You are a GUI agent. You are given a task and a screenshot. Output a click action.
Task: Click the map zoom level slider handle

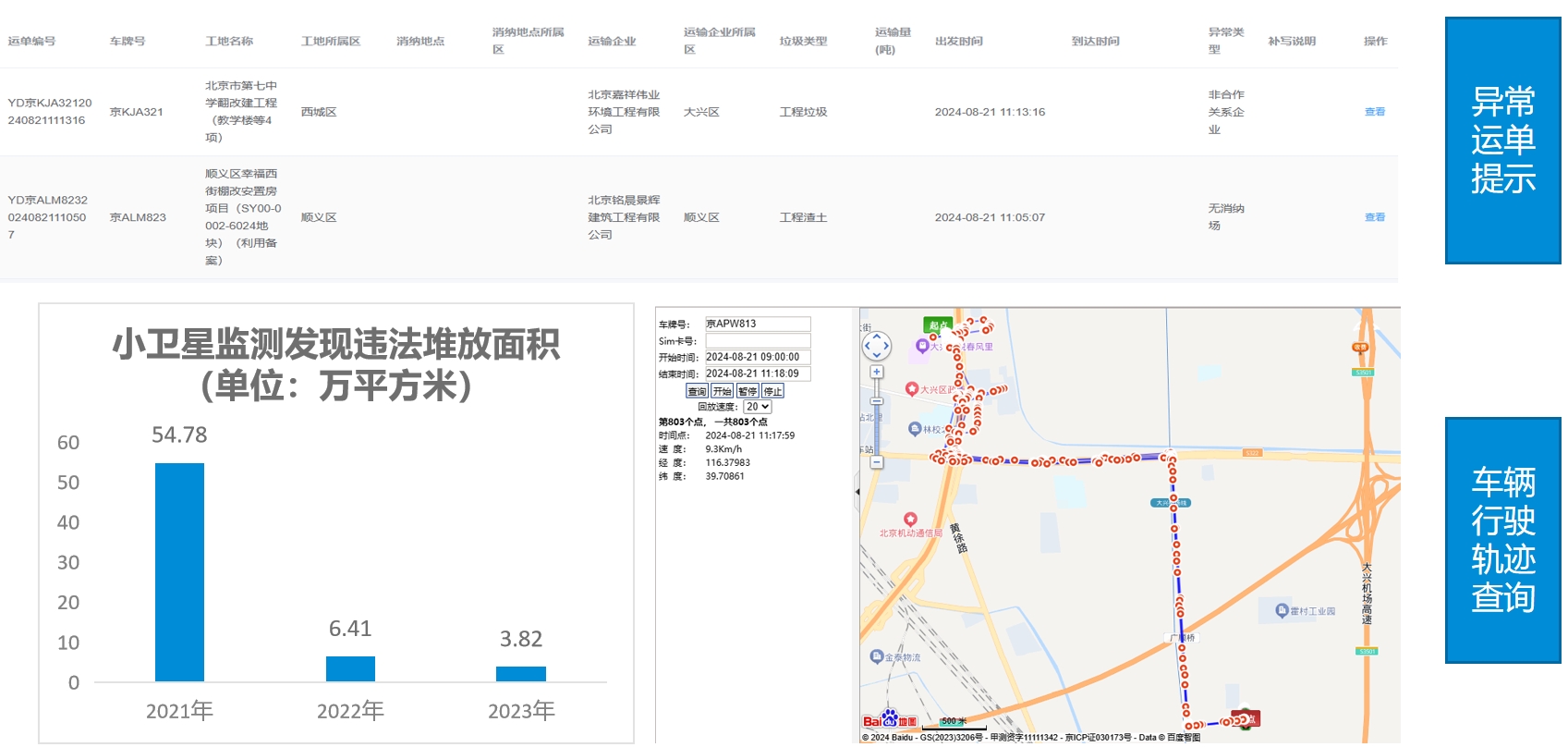tap(877, 402)
